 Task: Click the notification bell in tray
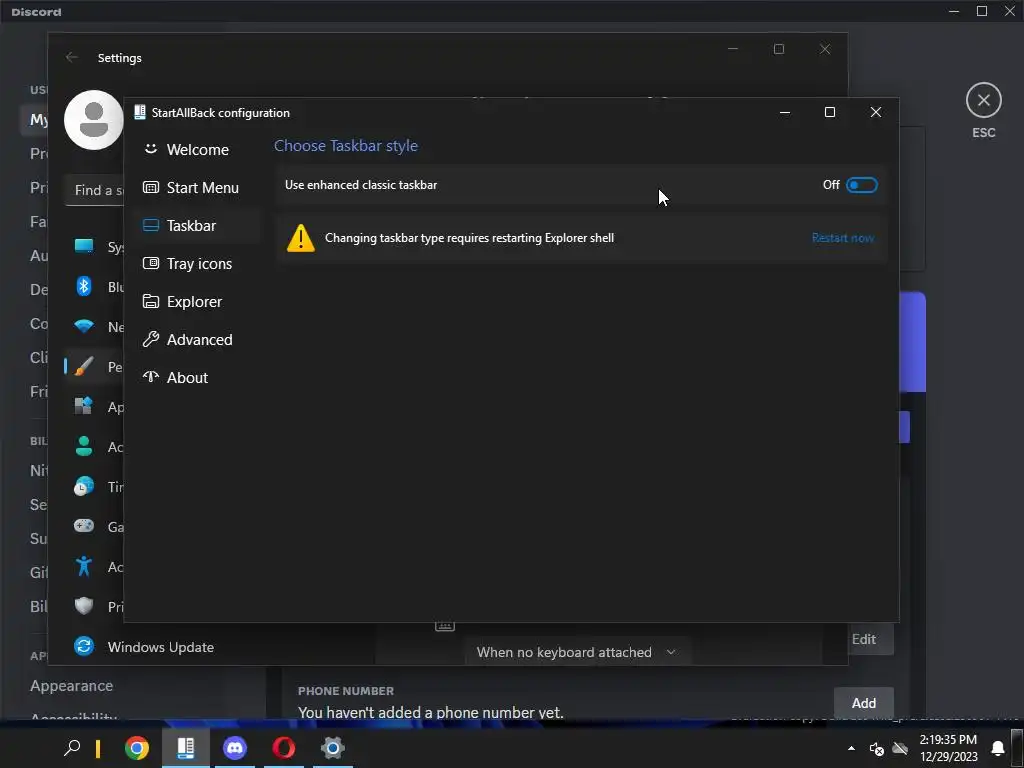click(x=998, y=748)
